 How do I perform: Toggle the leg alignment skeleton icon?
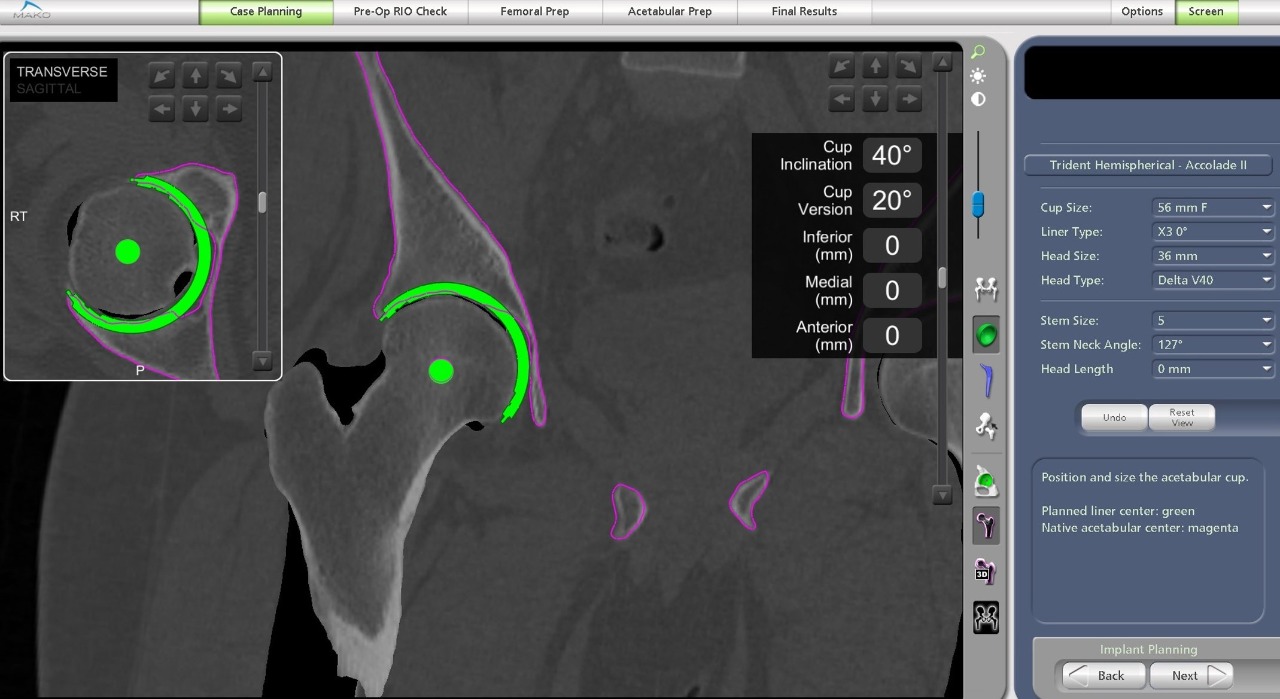(985, 427)
